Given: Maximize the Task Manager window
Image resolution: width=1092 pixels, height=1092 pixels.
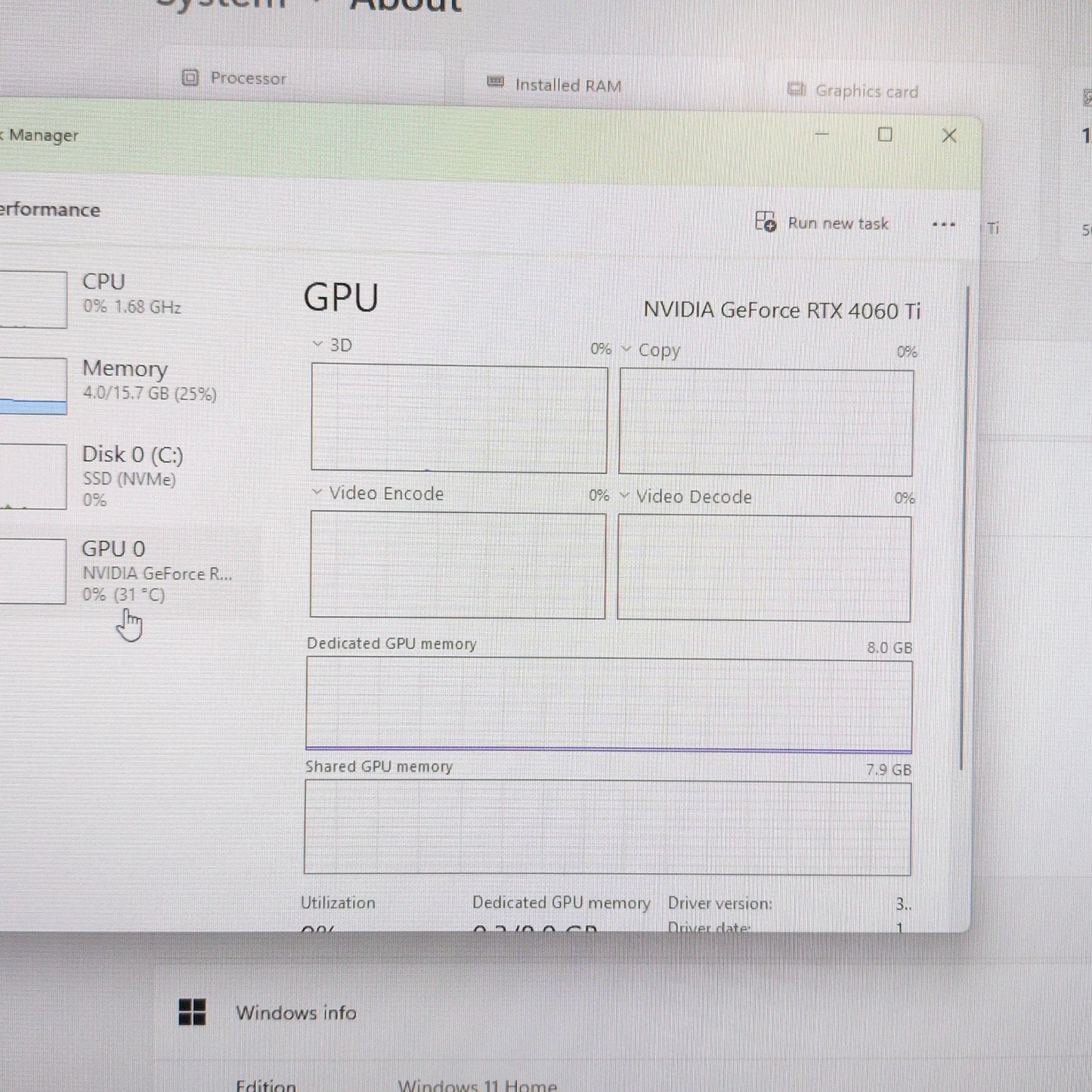Looking at the screenshot, I should [885, 135].
